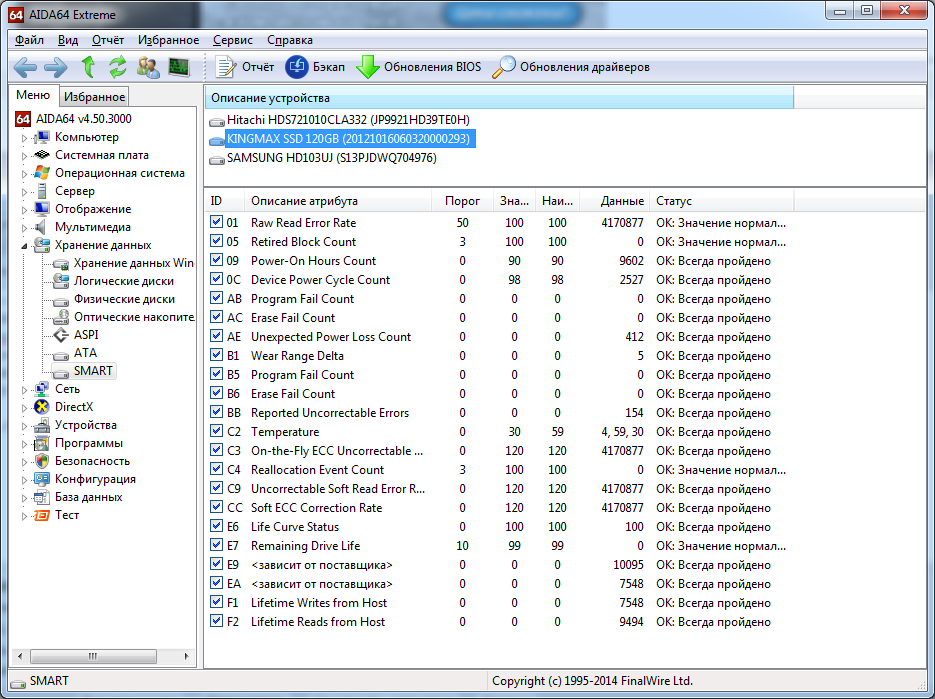Click the Сервер tree icon
The width and height of the screenshot is (935, 699).
pyautogui.click(x=42, y=191)
